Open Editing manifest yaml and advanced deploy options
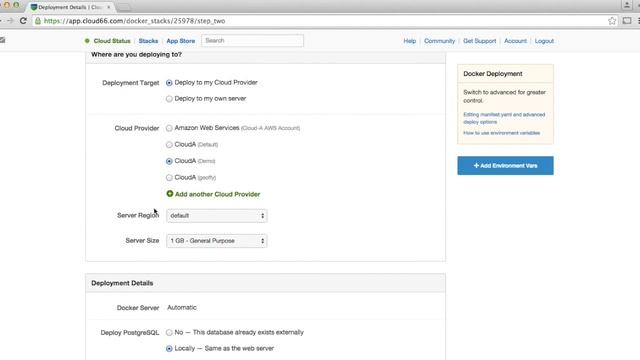The image size is (640, 360). 504,118
